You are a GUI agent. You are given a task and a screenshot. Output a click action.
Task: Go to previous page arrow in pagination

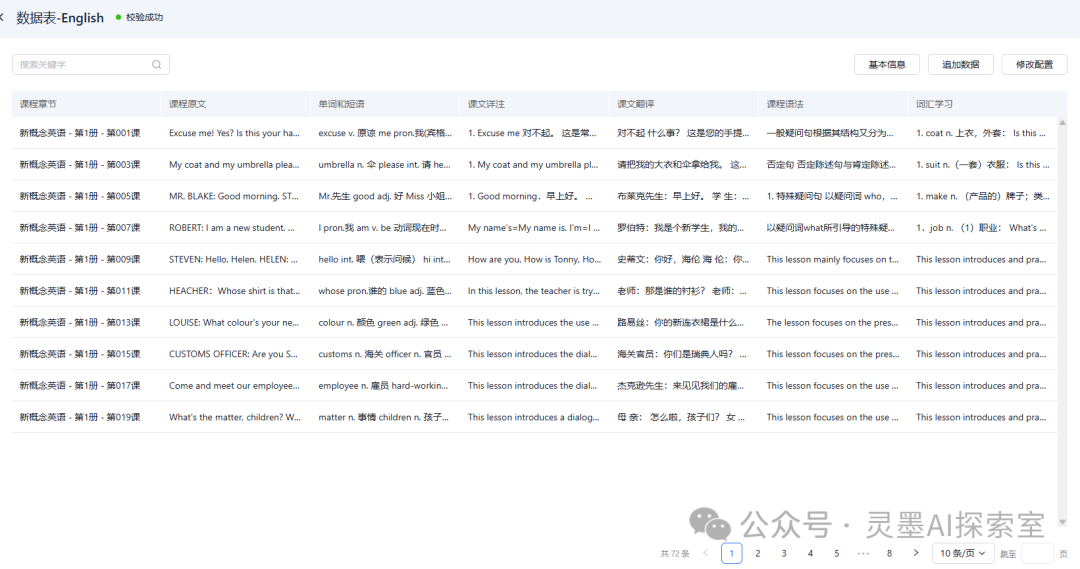pos(705,553)
